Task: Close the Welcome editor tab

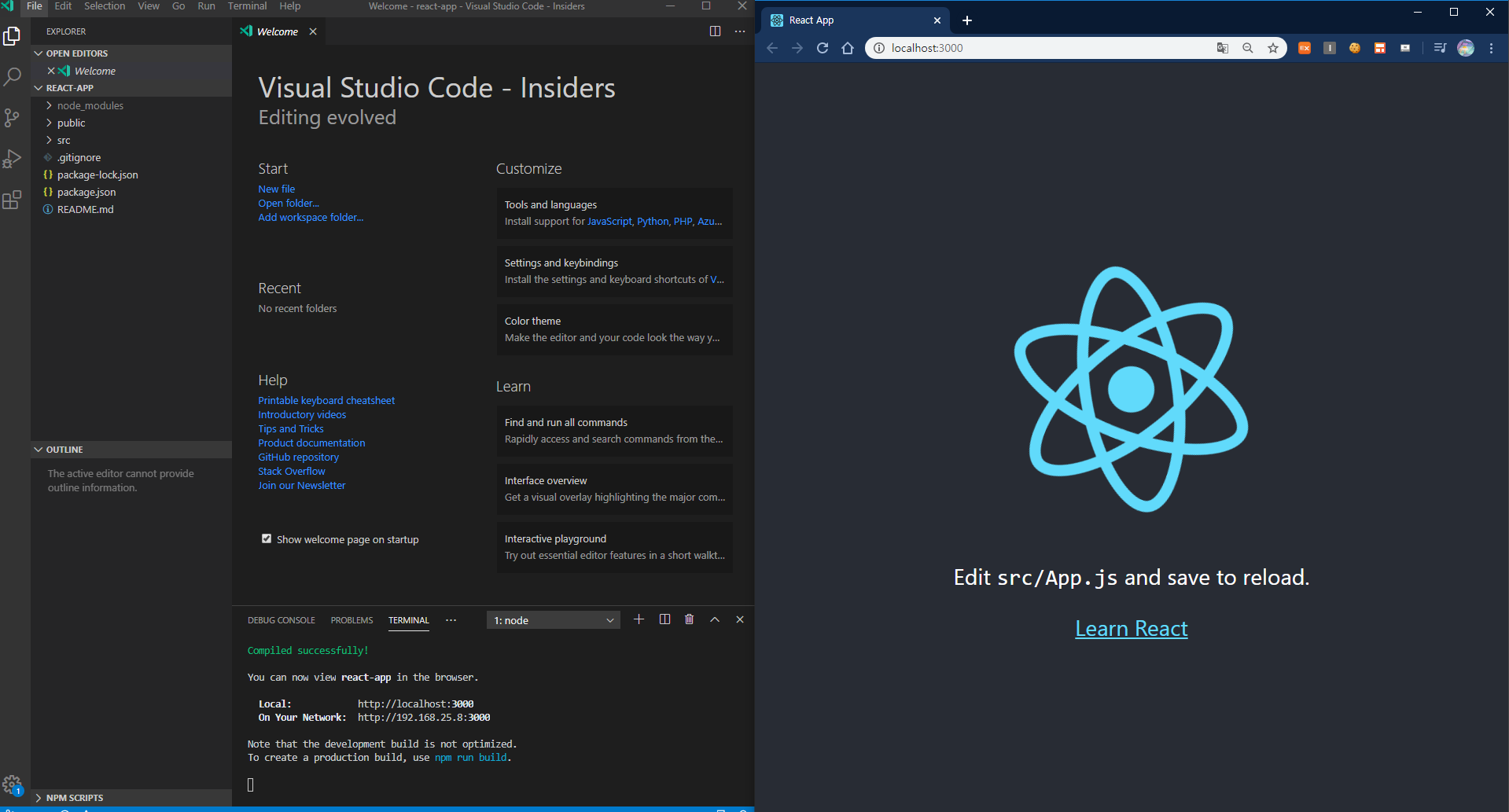Action: pos(313,31)
